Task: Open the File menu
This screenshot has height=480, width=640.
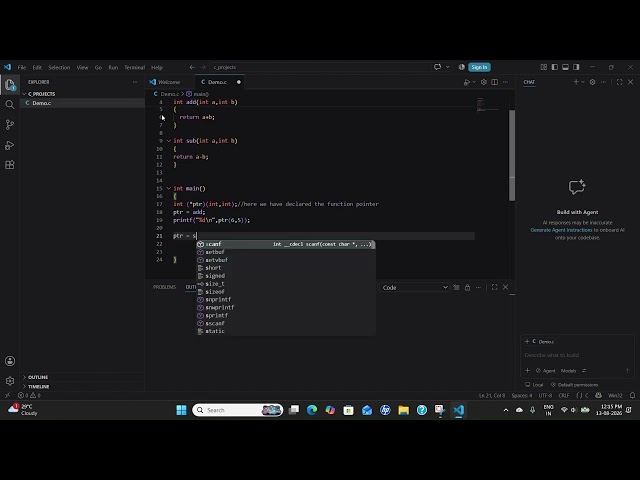Action: pos(22,67)
